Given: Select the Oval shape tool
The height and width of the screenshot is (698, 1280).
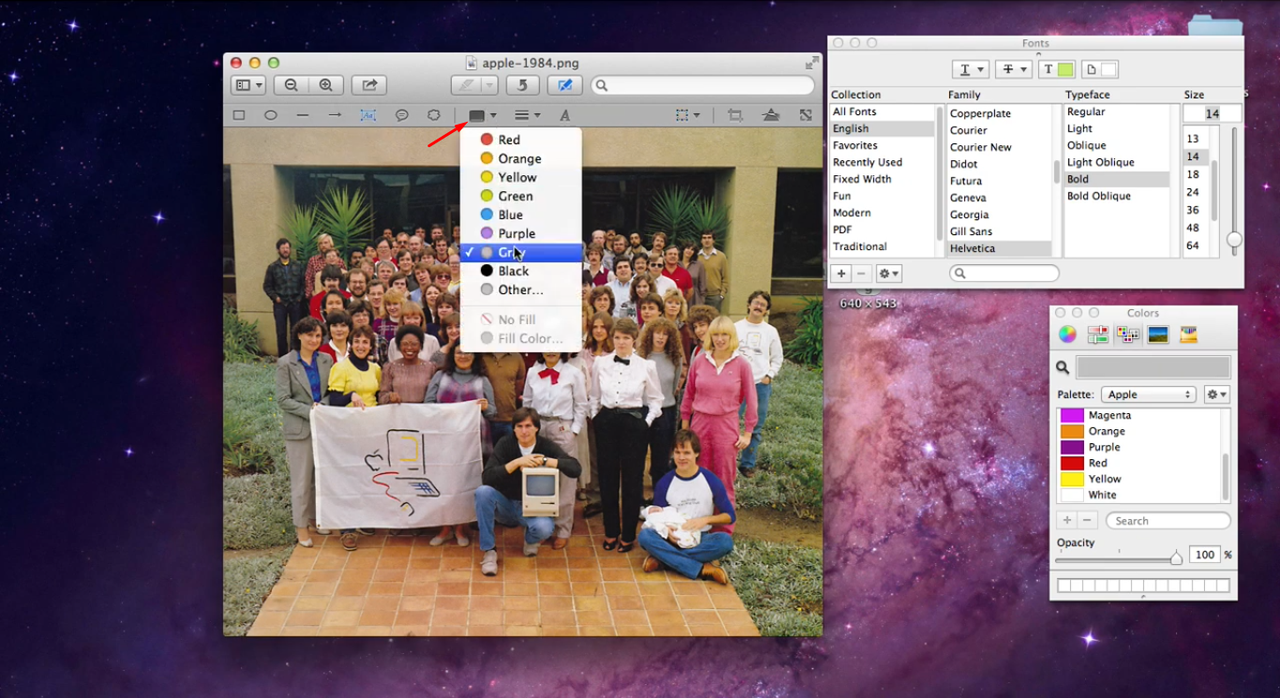Looking at the screenshot, I should tap(270, 115).
